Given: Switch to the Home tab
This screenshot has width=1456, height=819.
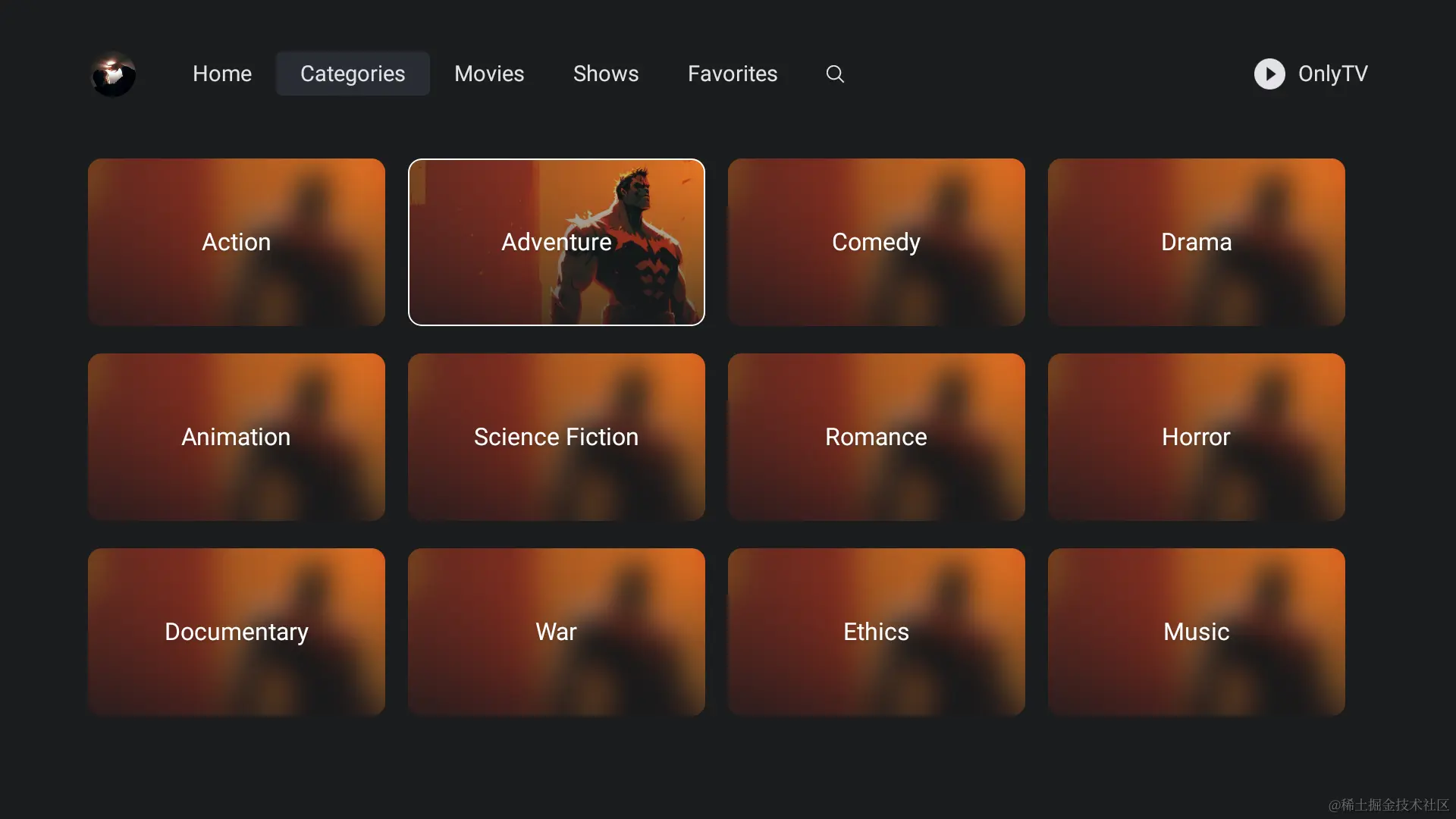Looking at the screenshot, I should click(221, 74).
